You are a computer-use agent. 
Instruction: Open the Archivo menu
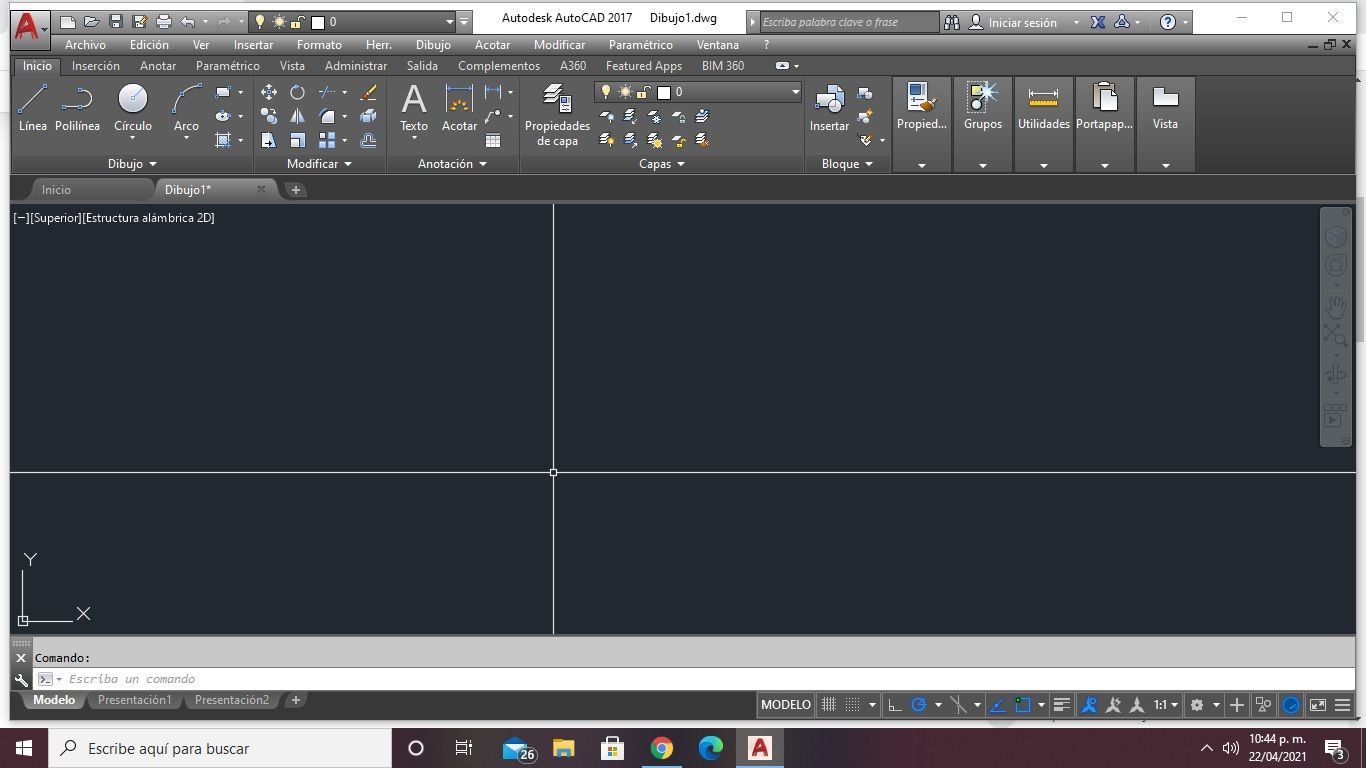click(x=85, y=45)
